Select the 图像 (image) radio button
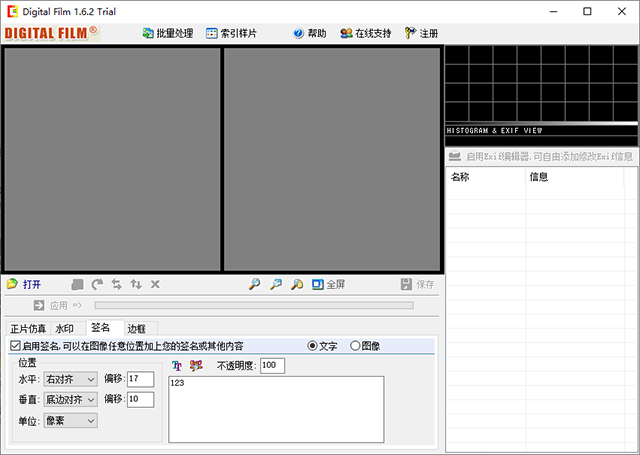Viewport: 640px width, 455px height. [x=355, y=346]
